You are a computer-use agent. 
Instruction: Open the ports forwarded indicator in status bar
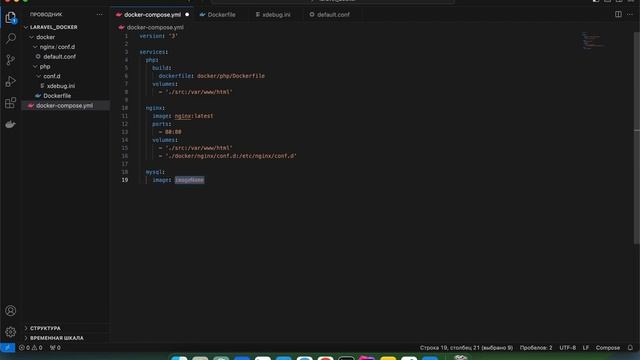click(x=55, y=348)
